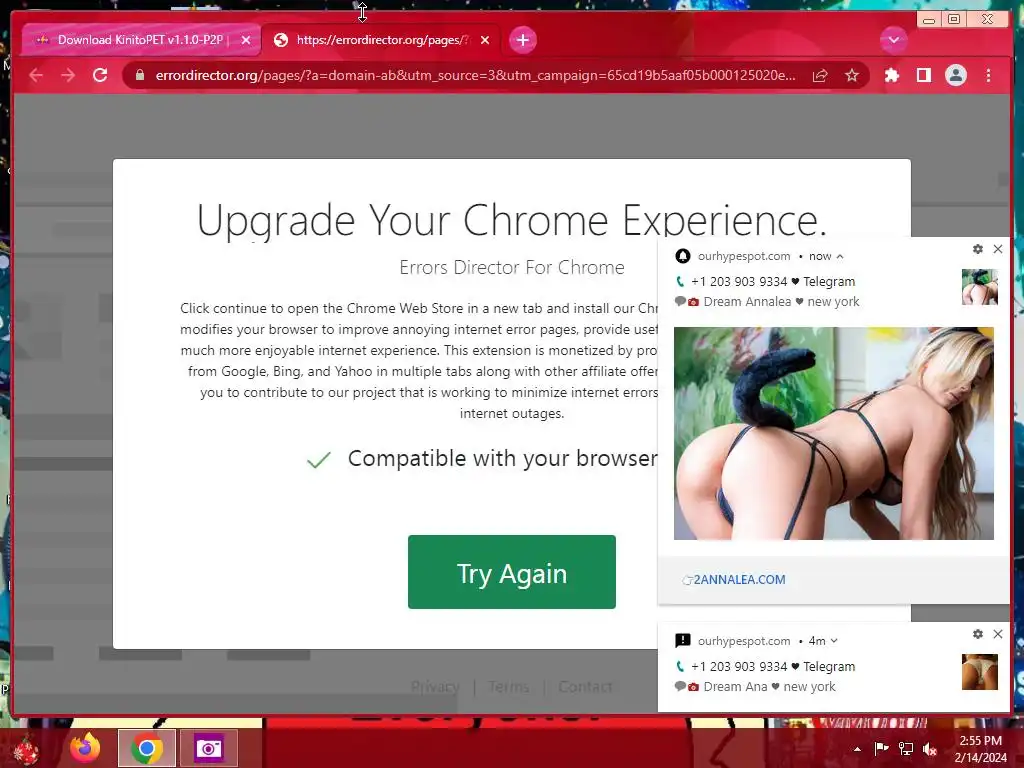
Task: Maximize the Chrome window
Action: click(x=954, y=20)
